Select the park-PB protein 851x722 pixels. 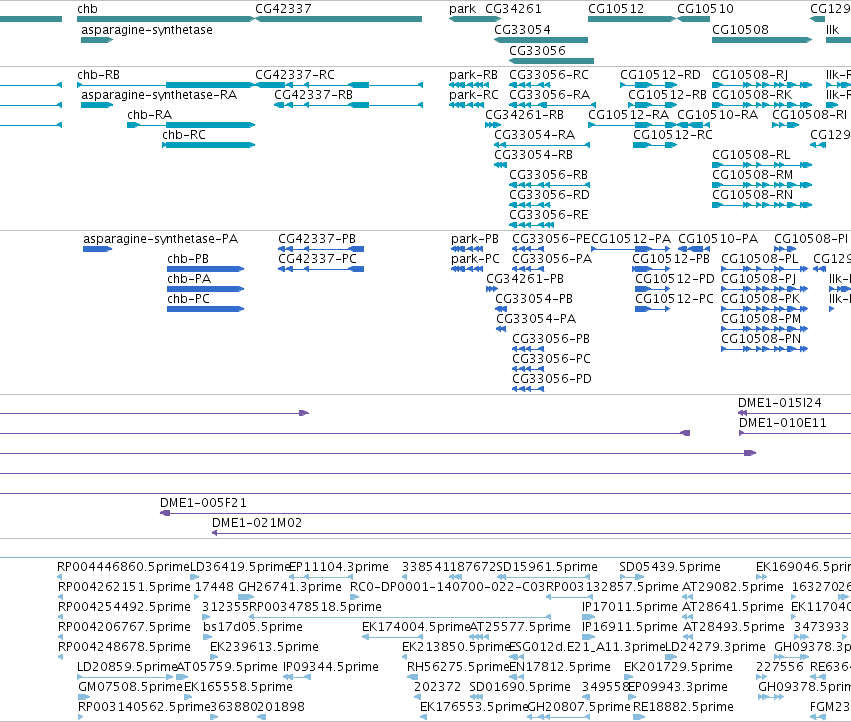467,249
